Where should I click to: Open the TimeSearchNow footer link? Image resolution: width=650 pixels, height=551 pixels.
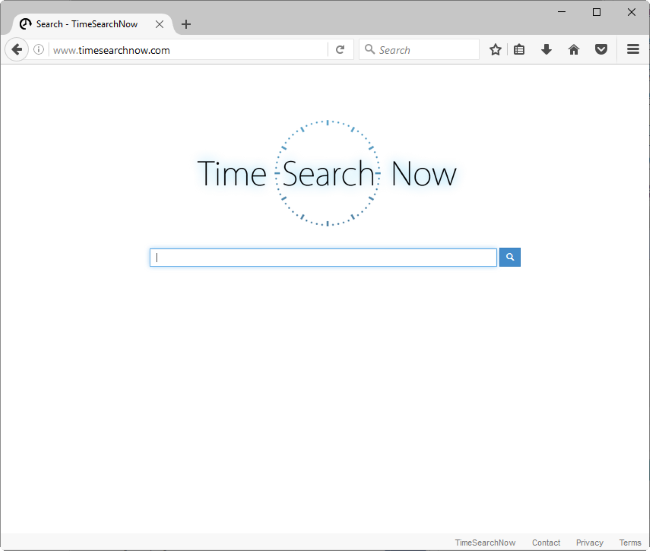pyautogui.click(x=485, y=543)
